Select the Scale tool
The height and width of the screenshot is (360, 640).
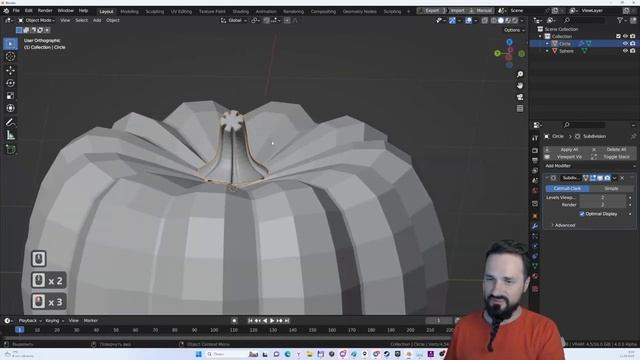[x=11, y=96]
